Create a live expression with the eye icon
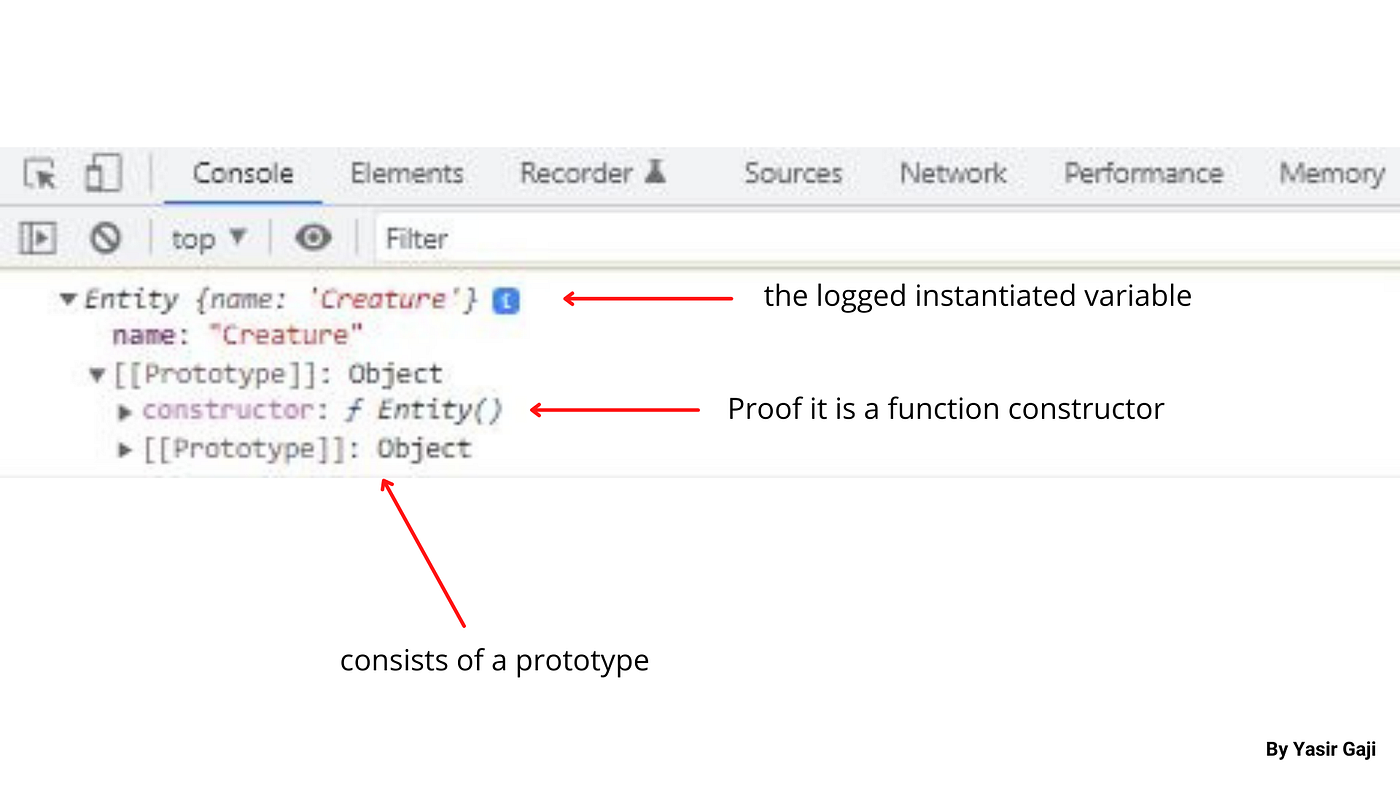This screenshot has width=1400, height=788. 313,238
